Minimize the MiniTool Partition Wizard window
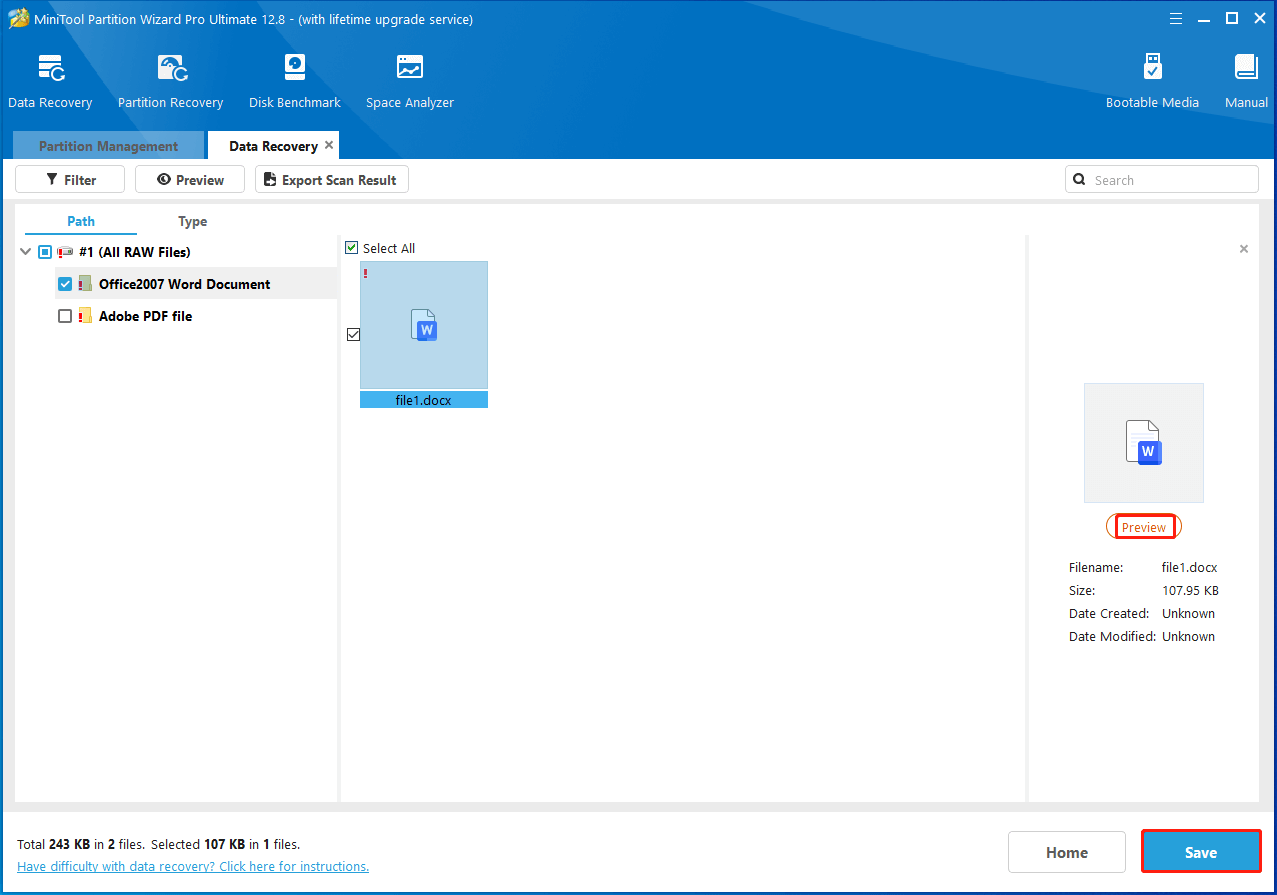This screenshot has height=895, width=1277. pyautogui.click(x=1205, y=18)
